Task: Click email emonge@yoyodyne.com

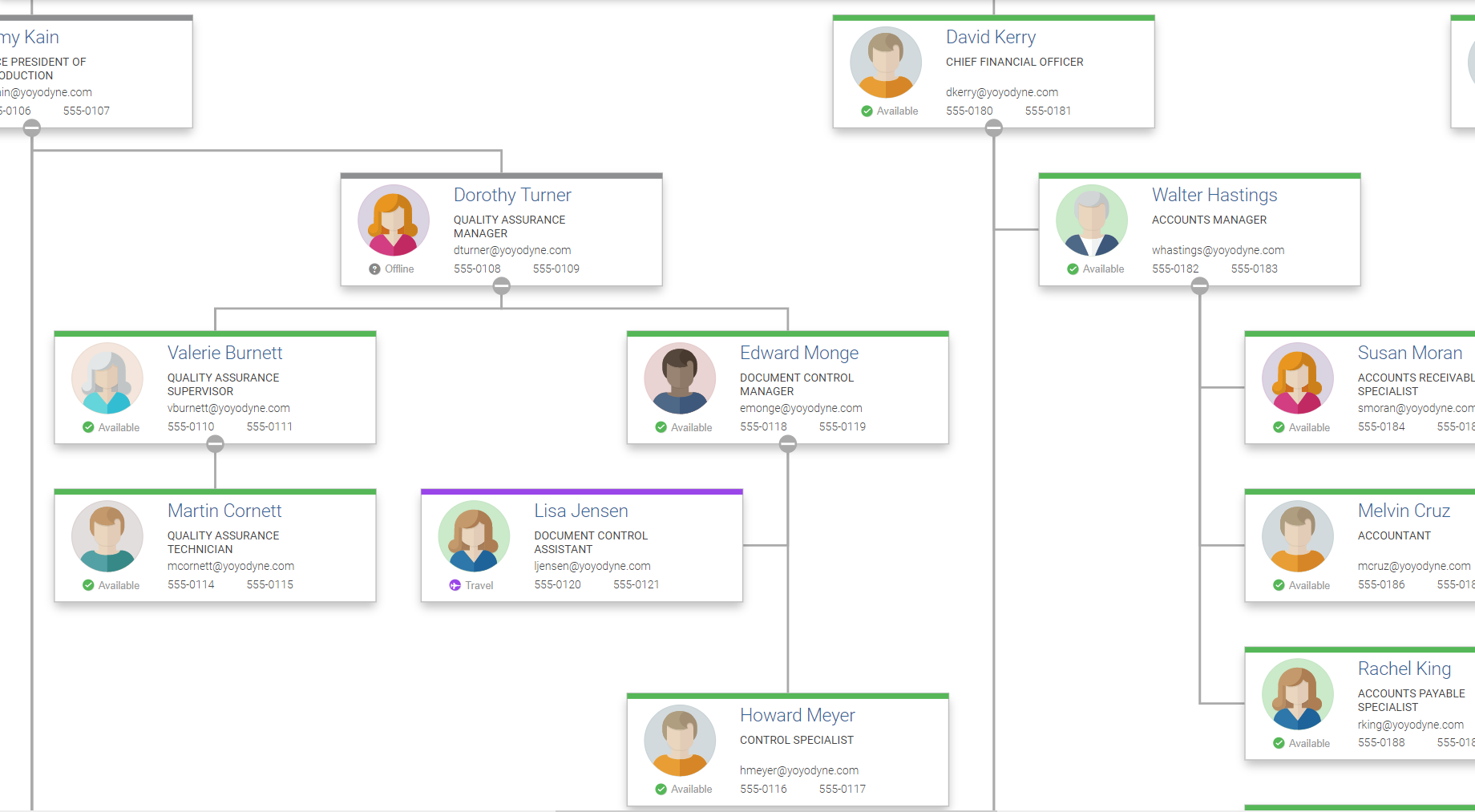Action: click(801, 408)
